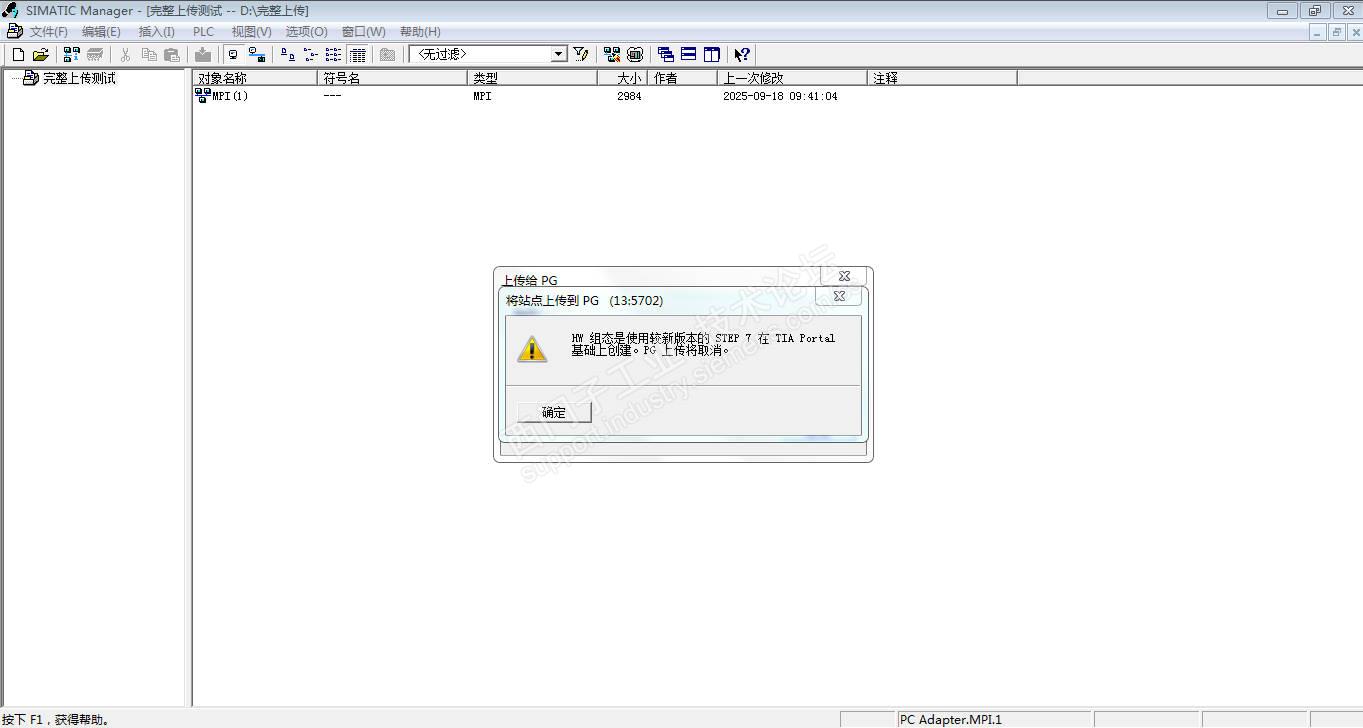Screen dimensions: 1363x728
Task: Sort by the 注释 column header
Action: 942,78
